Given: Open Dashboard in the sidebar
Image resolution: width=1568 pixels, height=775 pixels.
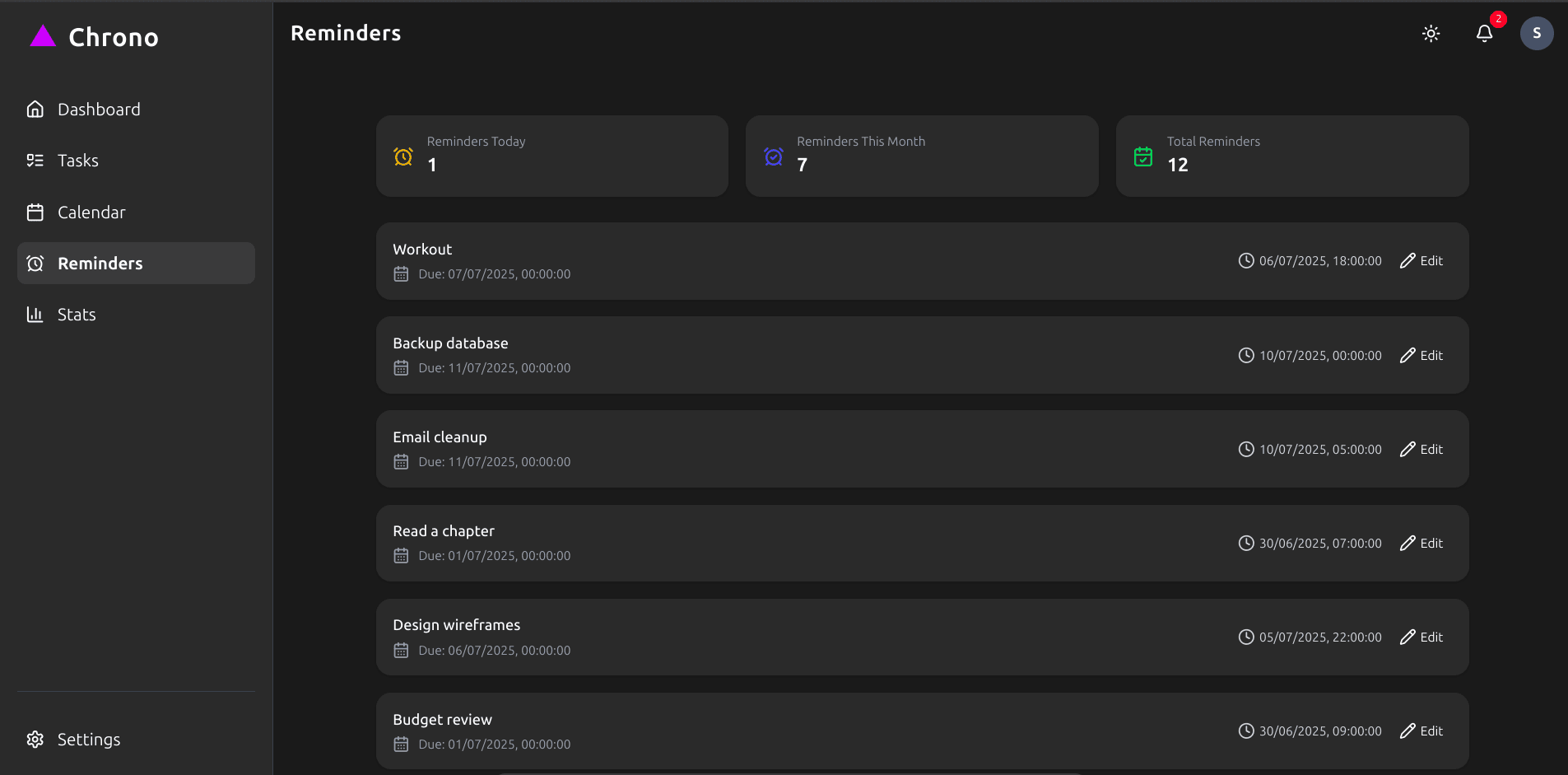Looking at the screenshot, I should pyautogui.click(x=99, y=110).
